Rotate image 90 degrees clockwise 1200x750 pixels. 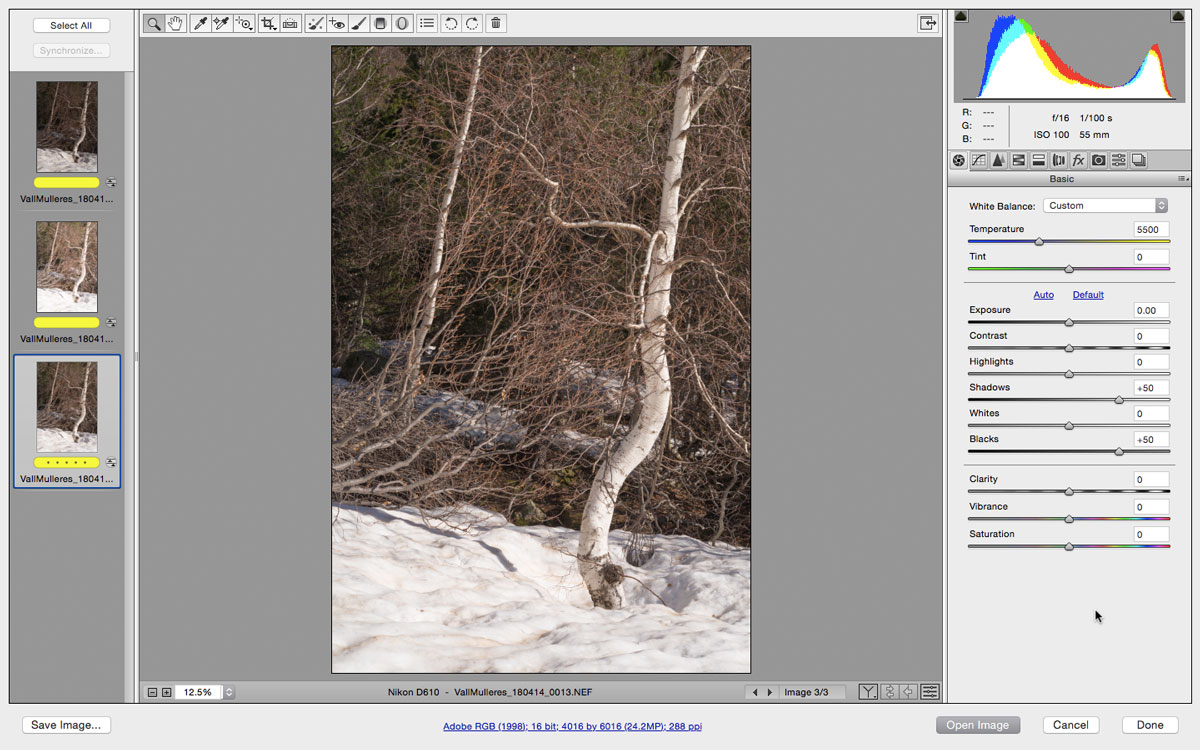pos(472,23)
